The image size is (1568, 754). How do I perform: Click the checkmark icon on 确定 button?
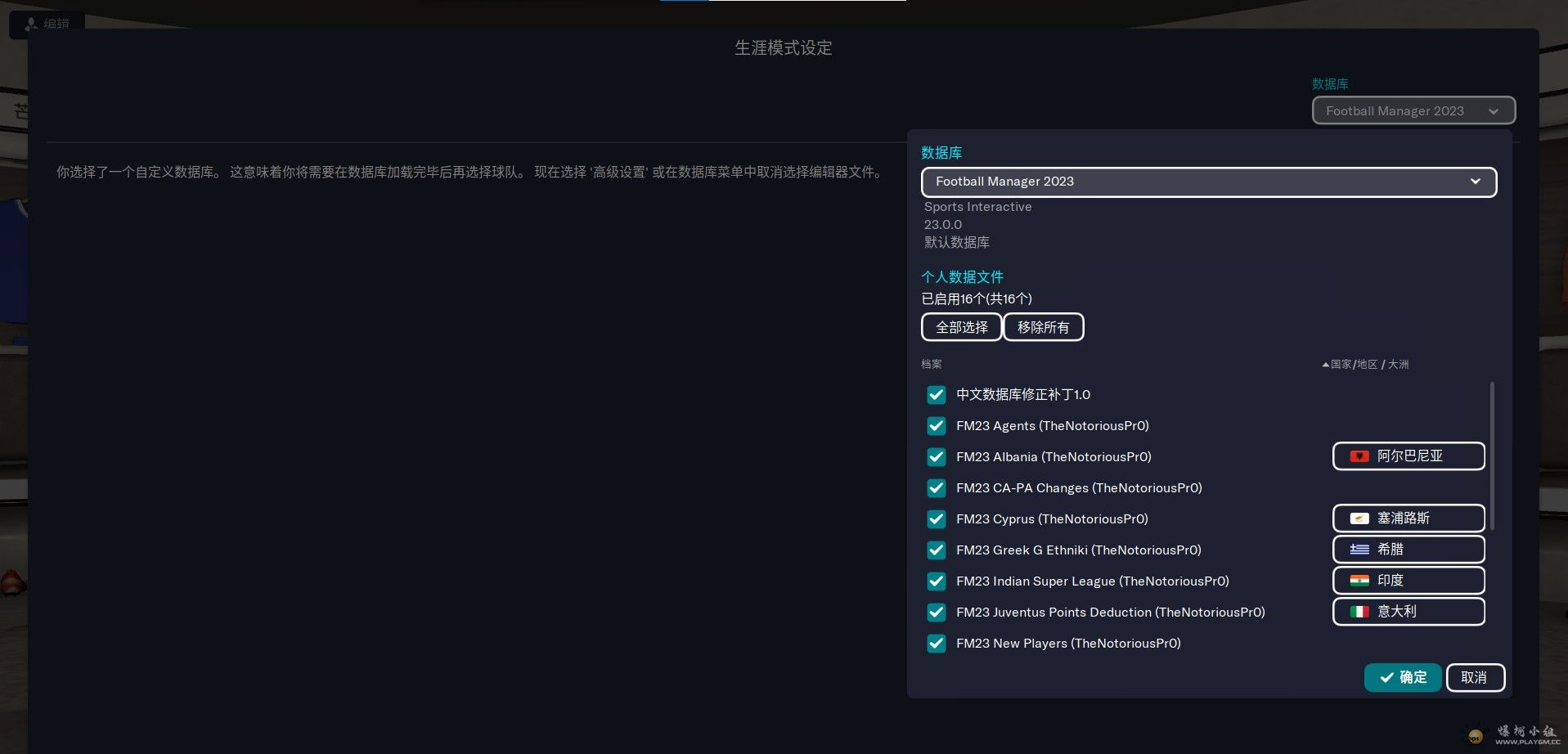pyautogui.click(x=1386, y=678)
